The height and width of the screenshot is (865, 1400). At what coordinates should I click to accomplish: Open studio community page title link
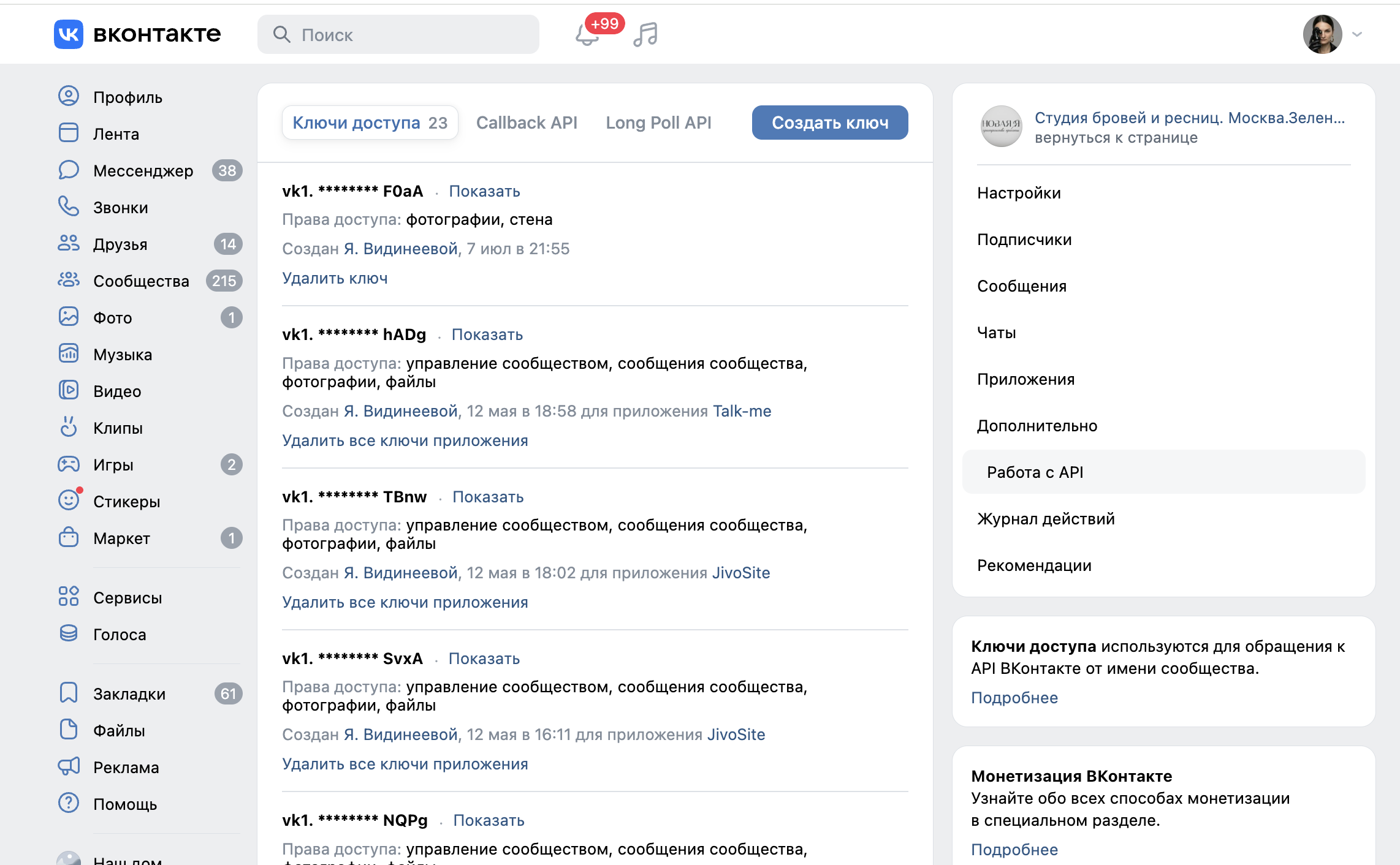[x=1190, y=118]
